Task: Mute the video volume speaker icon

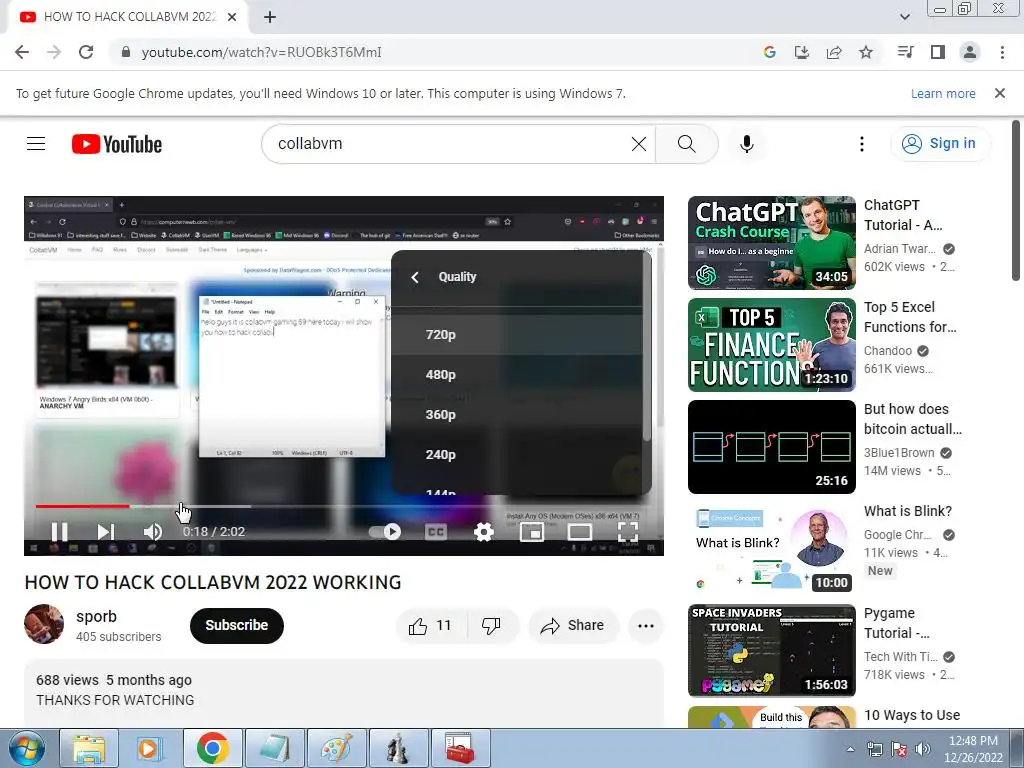Action: [152, 532]
